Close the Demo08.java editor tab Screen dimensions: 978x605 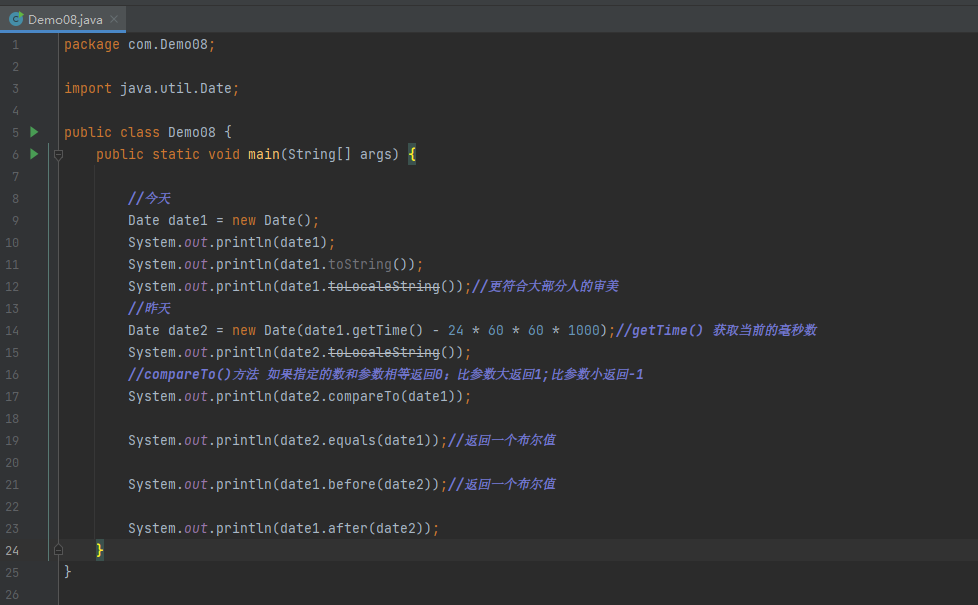coord(115,19)
